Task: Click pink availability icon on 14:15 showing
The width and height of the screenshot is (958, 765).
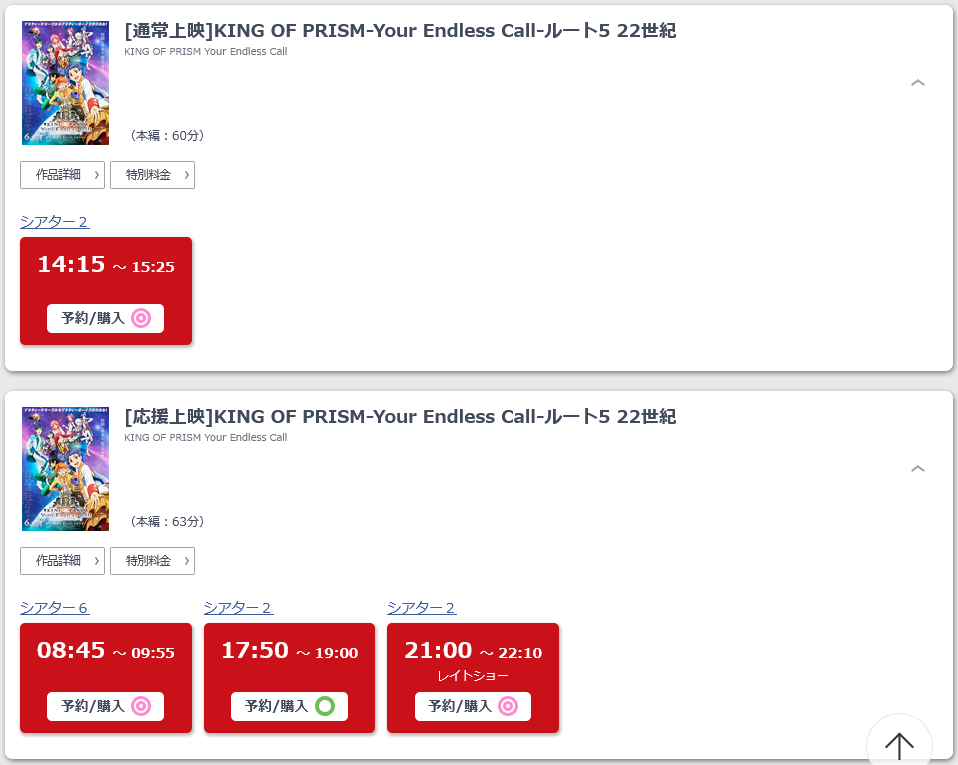Action: click(x=141, y=318)
